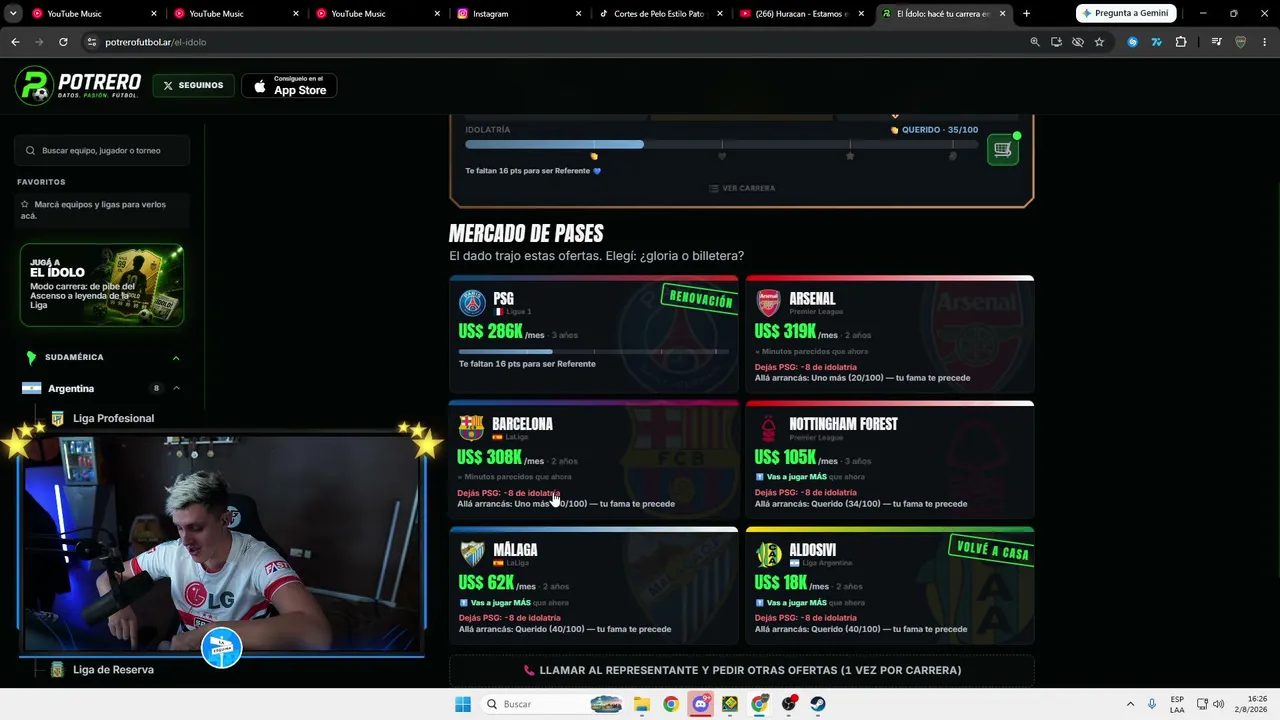This screenshot has height=720, width=1280.
Task: Open the Chrome extensions puzzle icon
Action: tap(1181, 42)
